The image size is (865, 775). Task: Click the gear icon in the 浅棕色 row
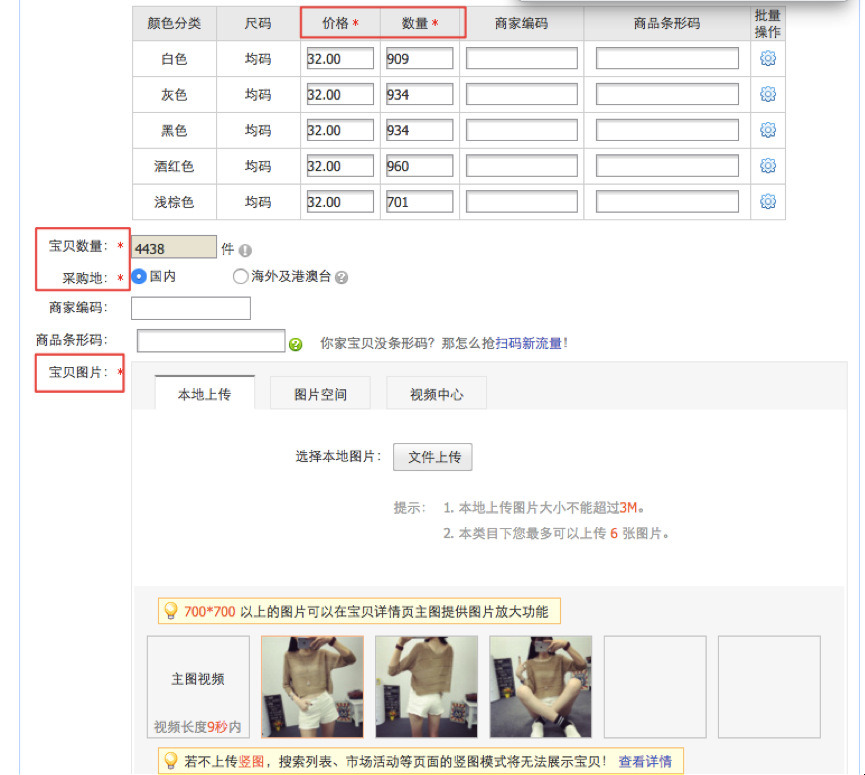pos(768,202)
